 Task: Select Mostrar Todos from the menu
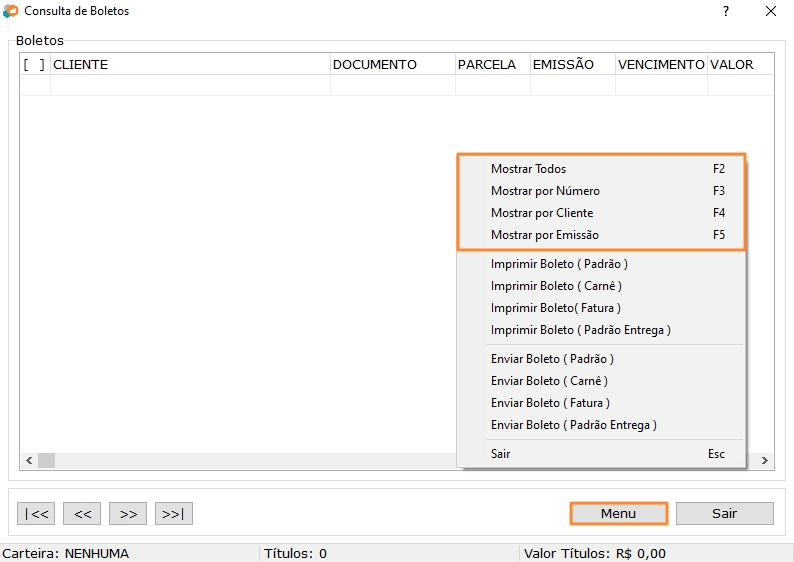(x=528, y=169)
